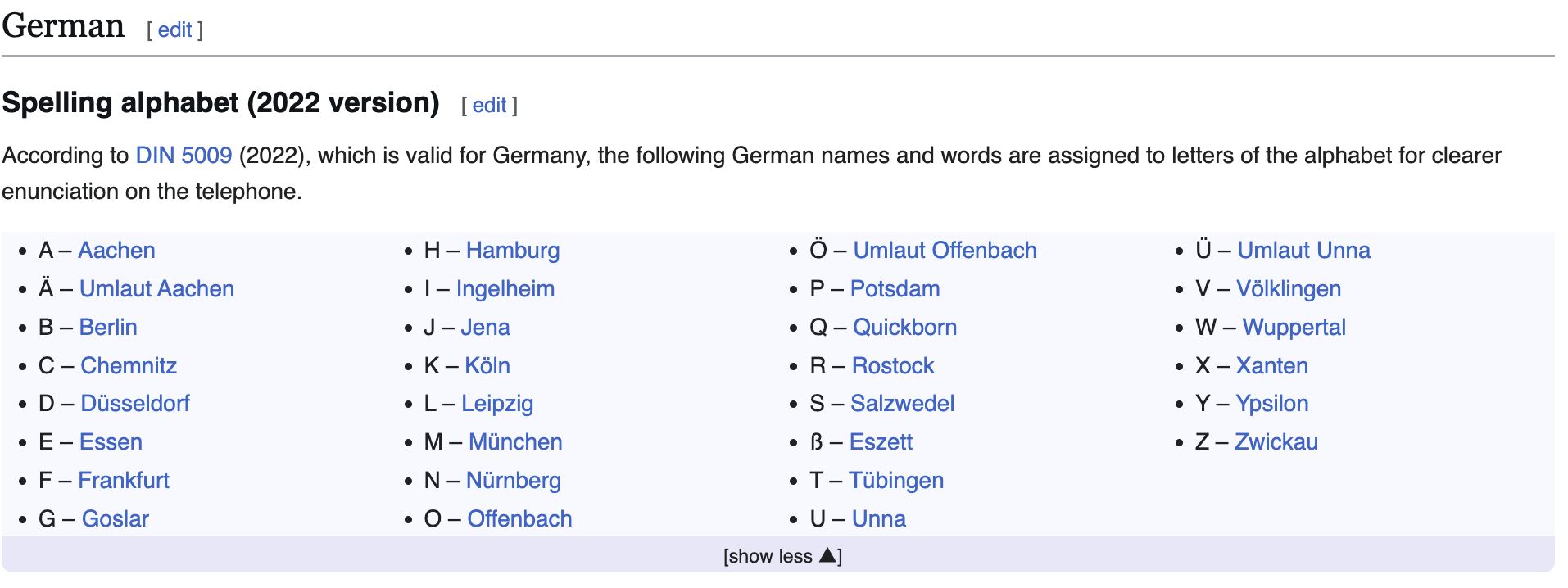Open the Völklingen link
Screen dimensions: 1568x588
1289,289
